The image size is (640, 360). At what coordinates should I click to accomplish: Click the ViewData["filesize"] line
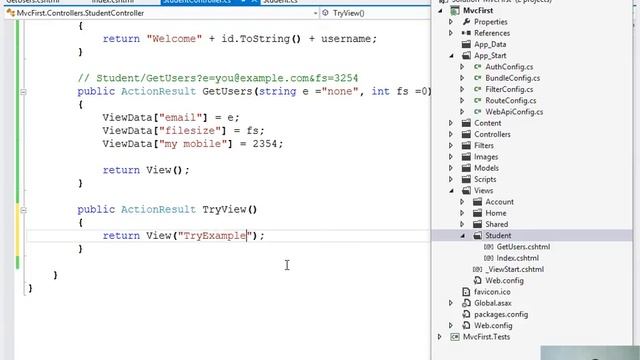pos(183,131)
